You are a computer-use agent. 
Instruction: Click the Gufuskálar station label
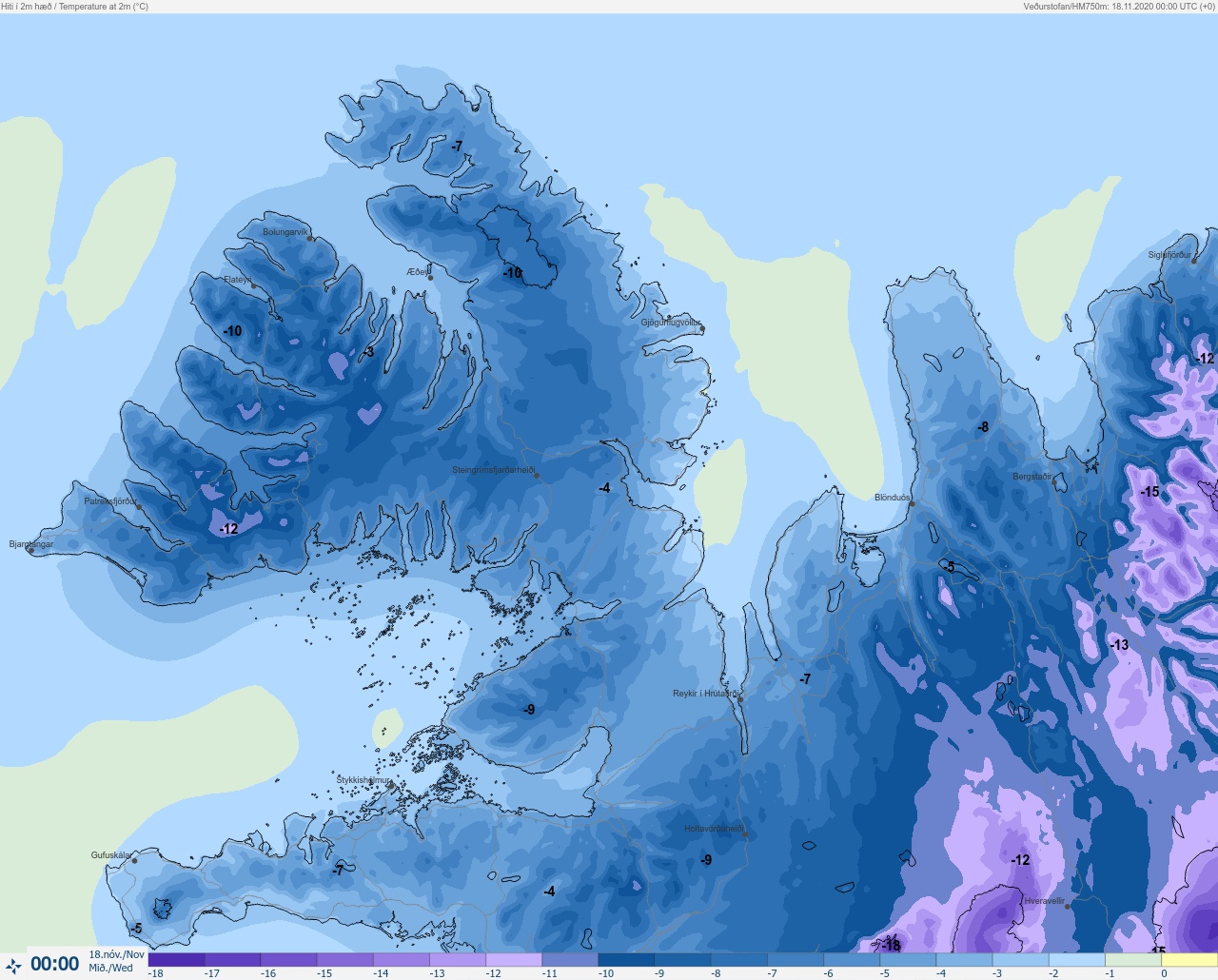(x=110, y=855)
